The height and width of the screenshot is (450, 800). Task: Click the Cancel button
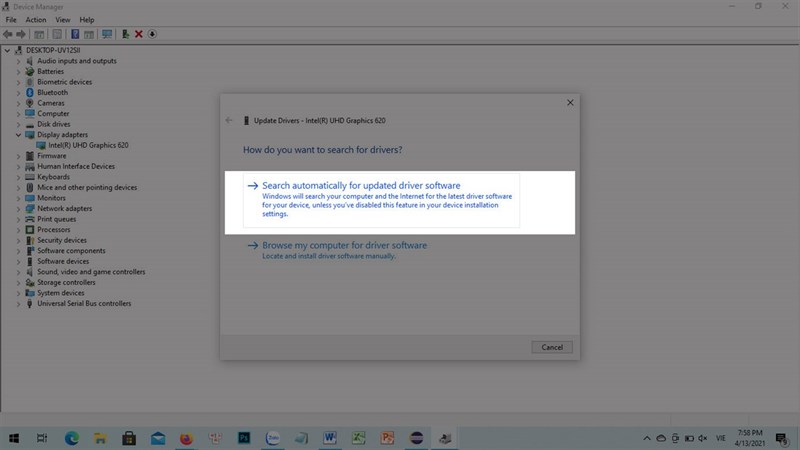click(x=552, y=347)
